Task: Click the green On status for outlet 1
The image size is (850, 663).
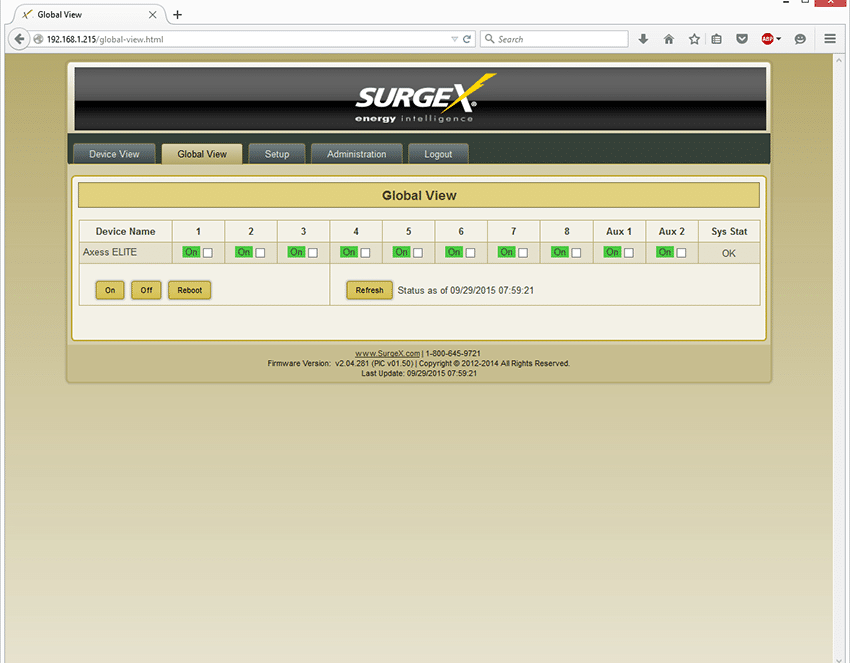Action: pos(191,252)
